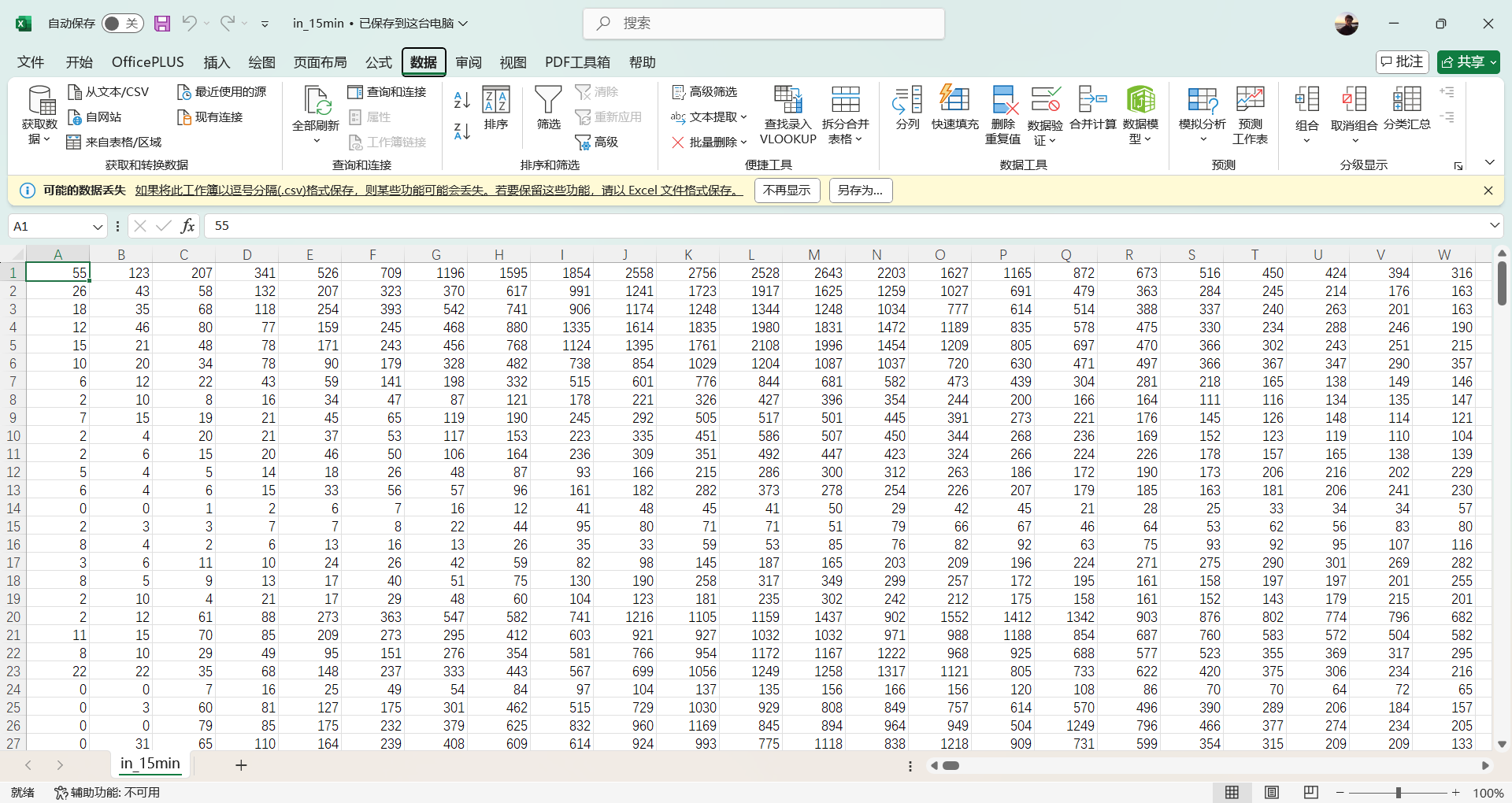
Task: Add a new sheet with plus button
Action: coord(241,765)
